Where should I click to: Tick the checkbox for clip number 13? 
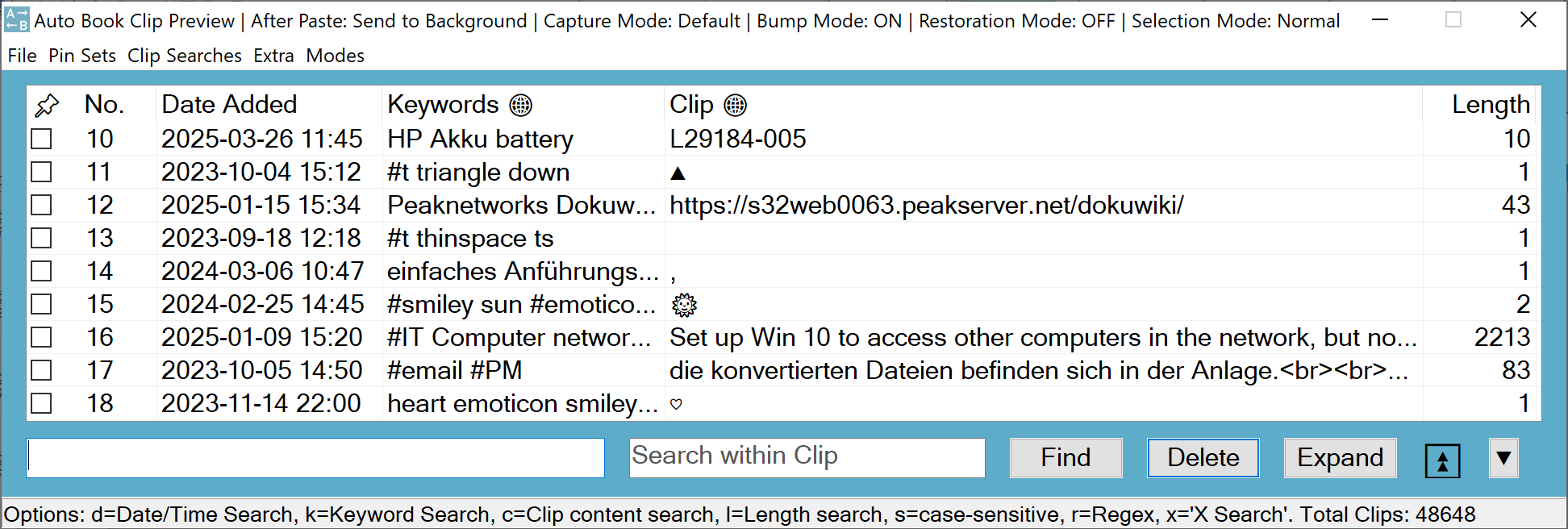(41, 238)
